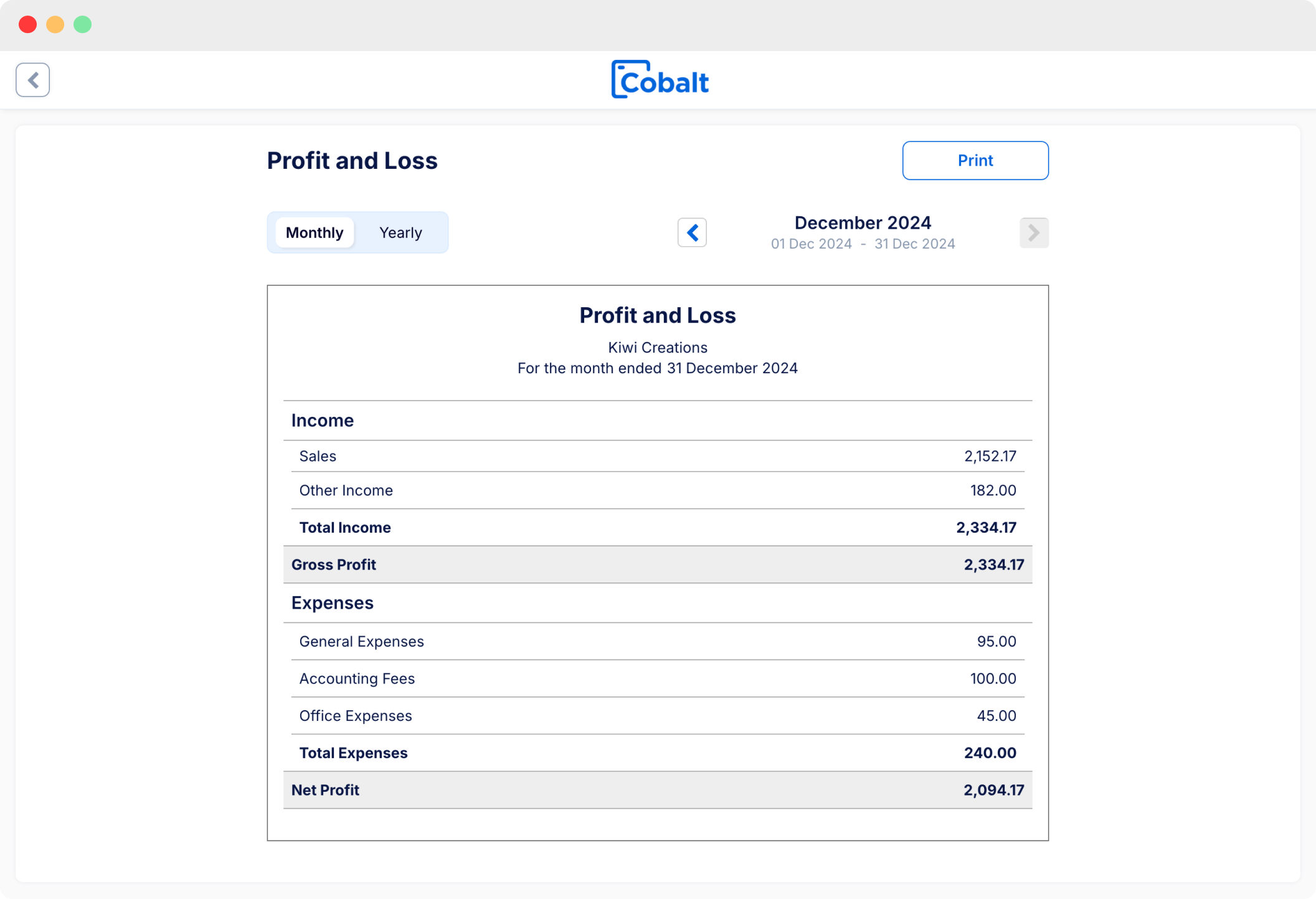Viewport: 1316px width, 899px height.
Task: Click the back arrow icon at top left
Action: click(x=32, y=80)
